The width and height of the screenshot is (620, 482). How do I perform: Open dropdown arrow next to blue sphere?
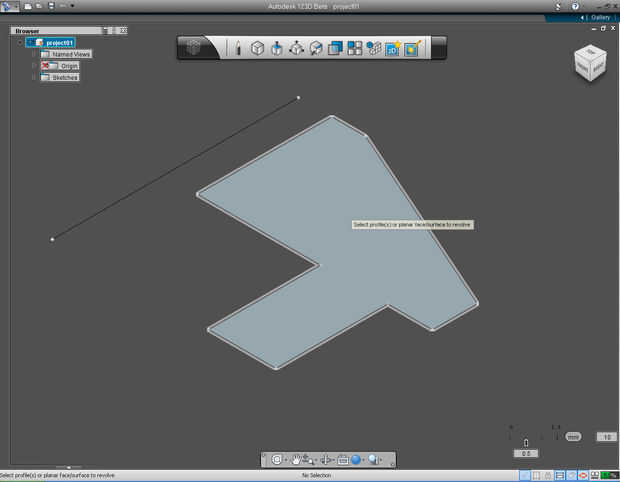pos(363,460)
